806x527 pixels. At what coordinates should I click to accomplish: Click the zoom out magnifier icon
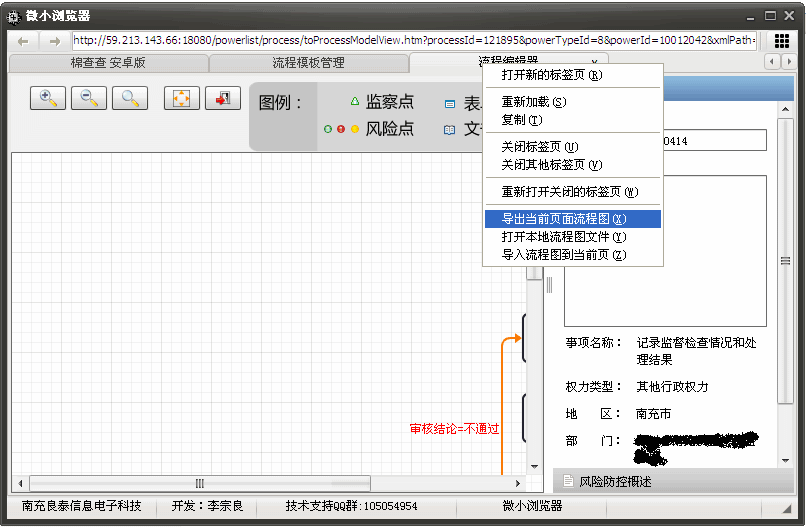point(89,98)
